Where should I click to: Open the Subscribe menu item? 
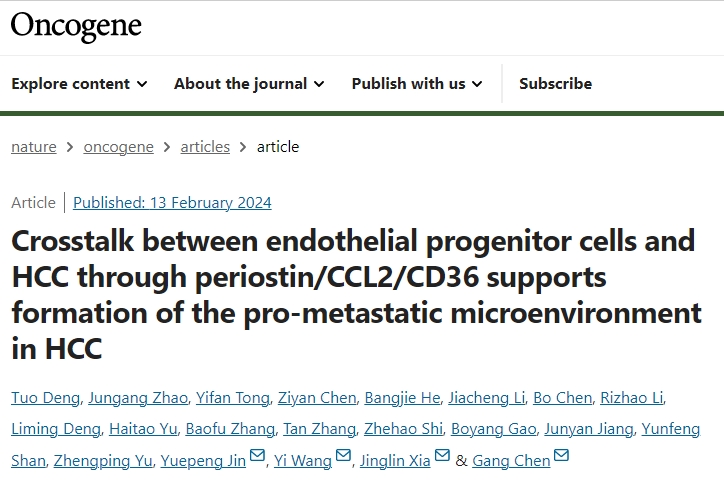pyautogui.click(x=555, y=84)
